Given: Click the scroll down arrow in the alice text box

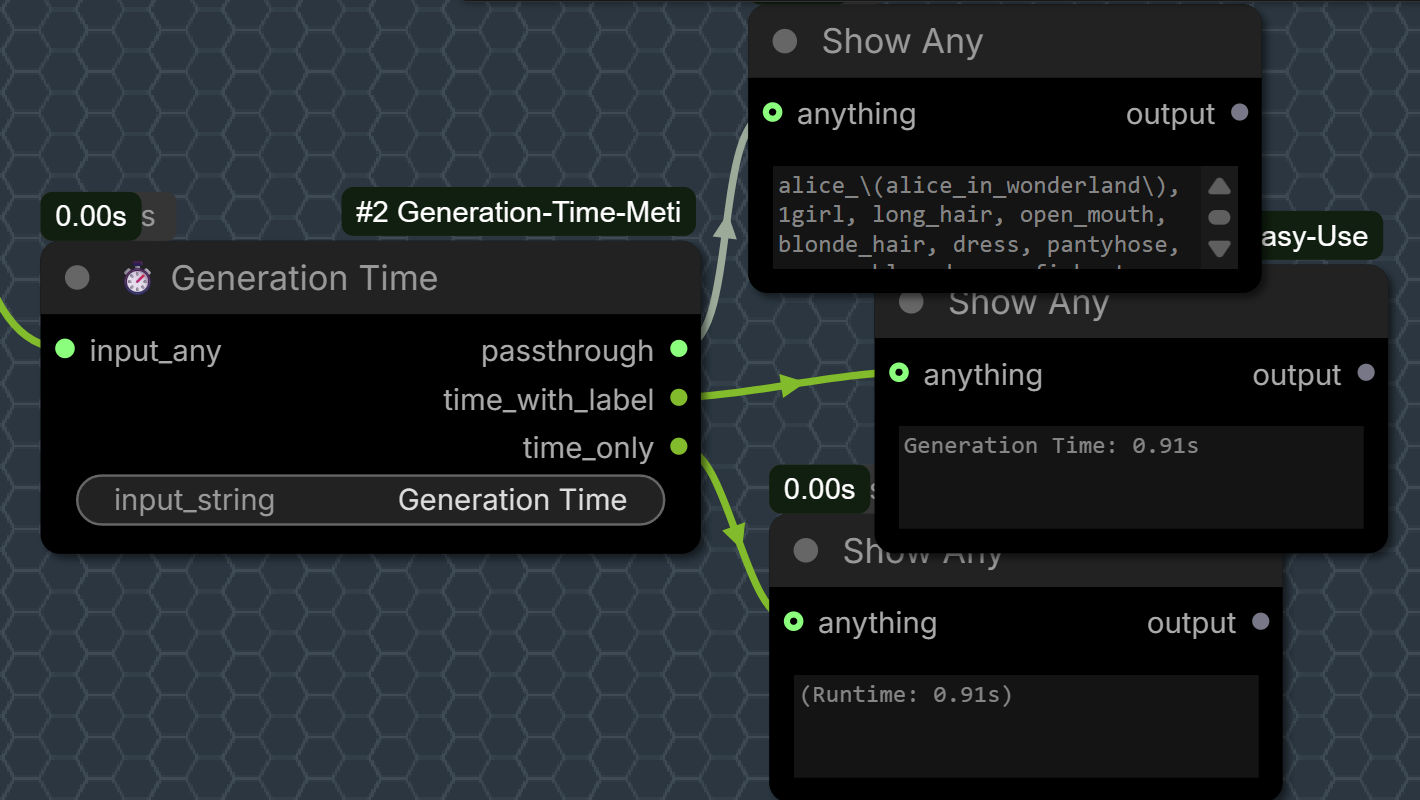Looking at the screenshot, I should pos(1219,248).
